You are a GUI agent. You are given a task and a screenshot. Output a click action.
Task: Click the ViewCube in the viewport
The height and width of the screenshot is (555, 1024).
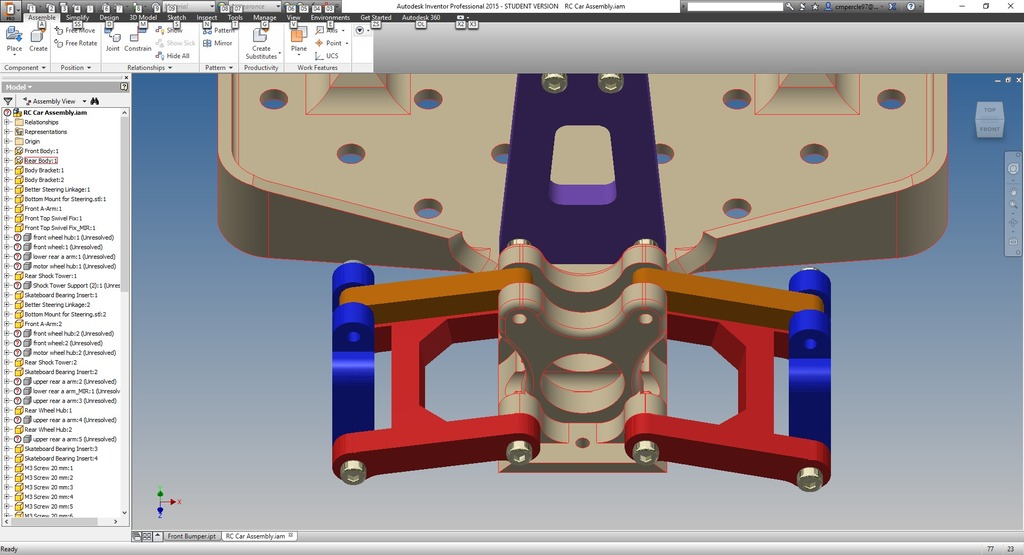click(988, 119)
